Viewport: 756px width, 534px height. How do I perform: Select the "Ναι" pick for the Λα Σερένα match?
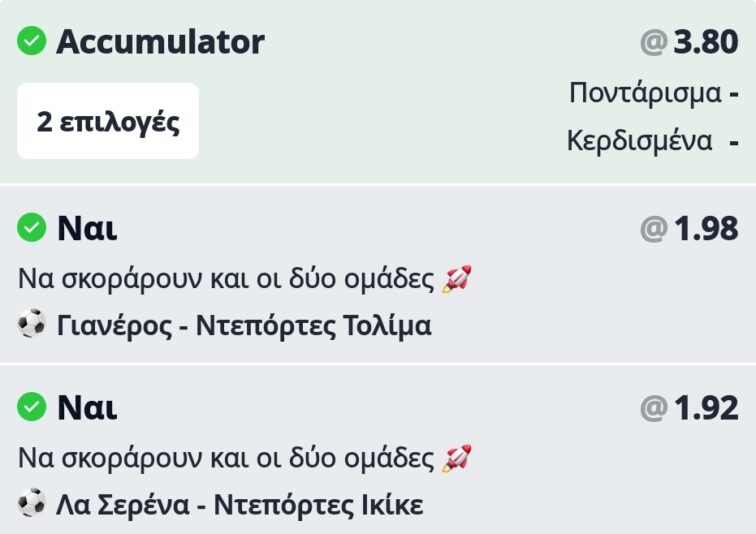[87, 408]
